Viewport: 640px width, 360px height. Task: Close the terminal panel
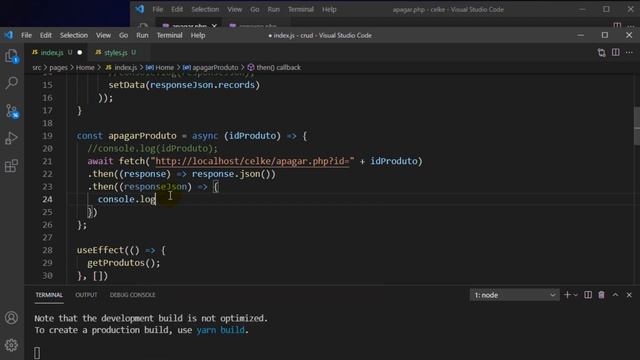(629, 295)
